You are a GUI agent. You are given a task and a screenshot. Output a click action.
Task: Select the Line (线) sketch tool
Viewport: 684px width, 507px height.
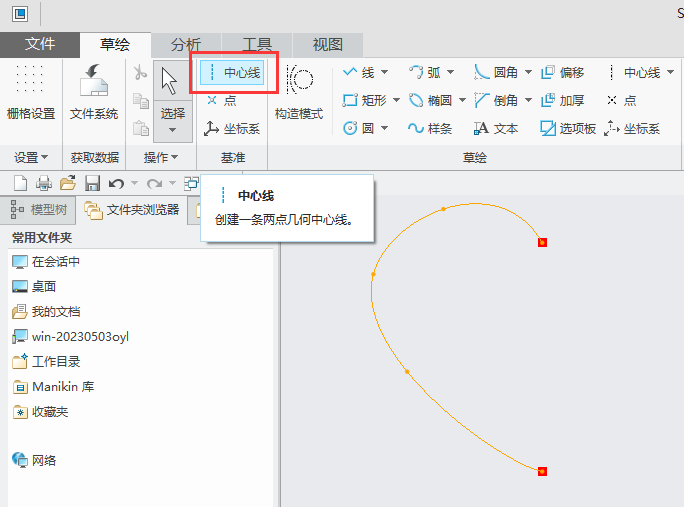pyautogui.click(x=359, y=72)
